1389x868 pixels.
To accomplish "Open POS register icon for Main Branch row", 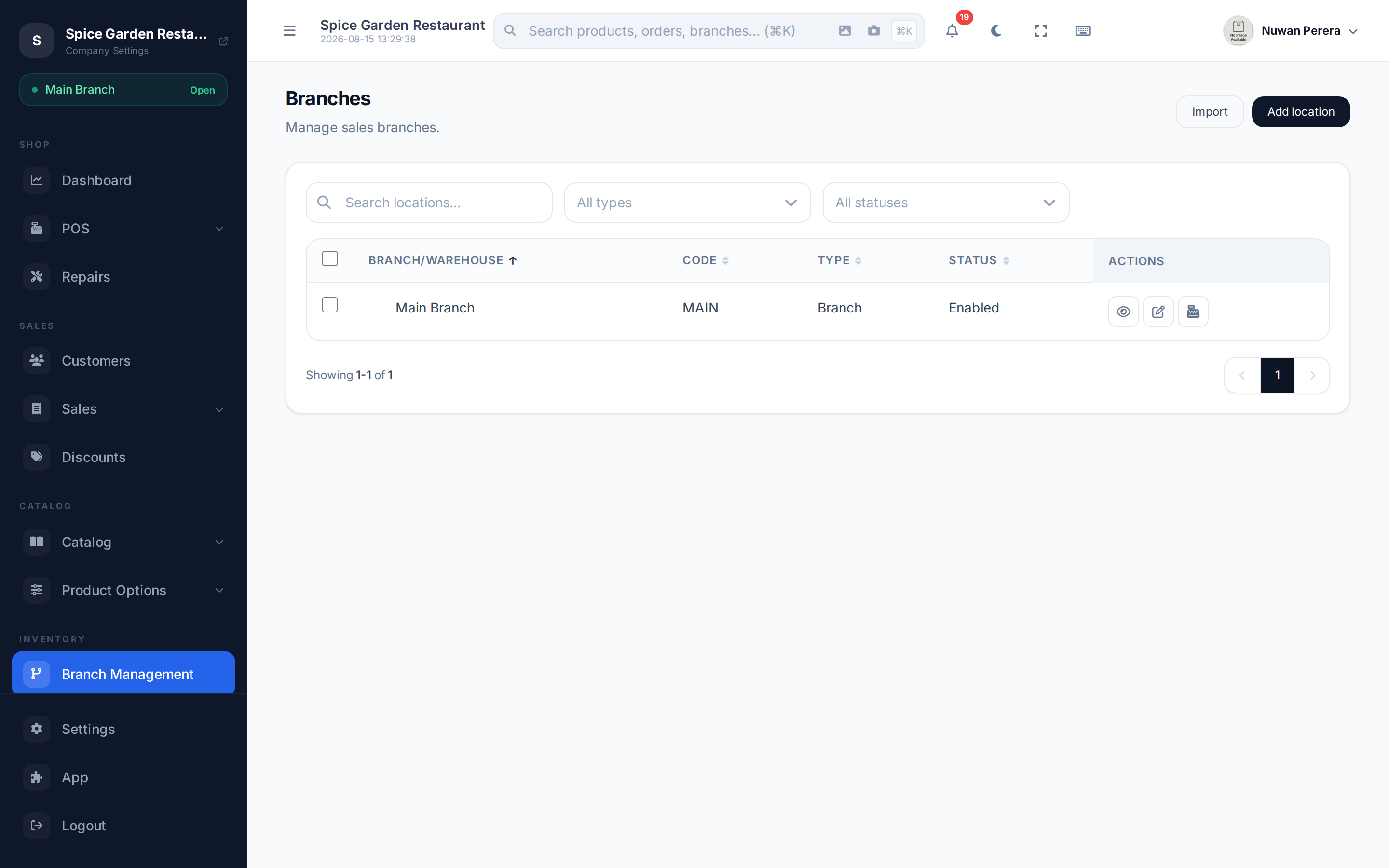I will pyautogui.click(x=1193, y=311).
